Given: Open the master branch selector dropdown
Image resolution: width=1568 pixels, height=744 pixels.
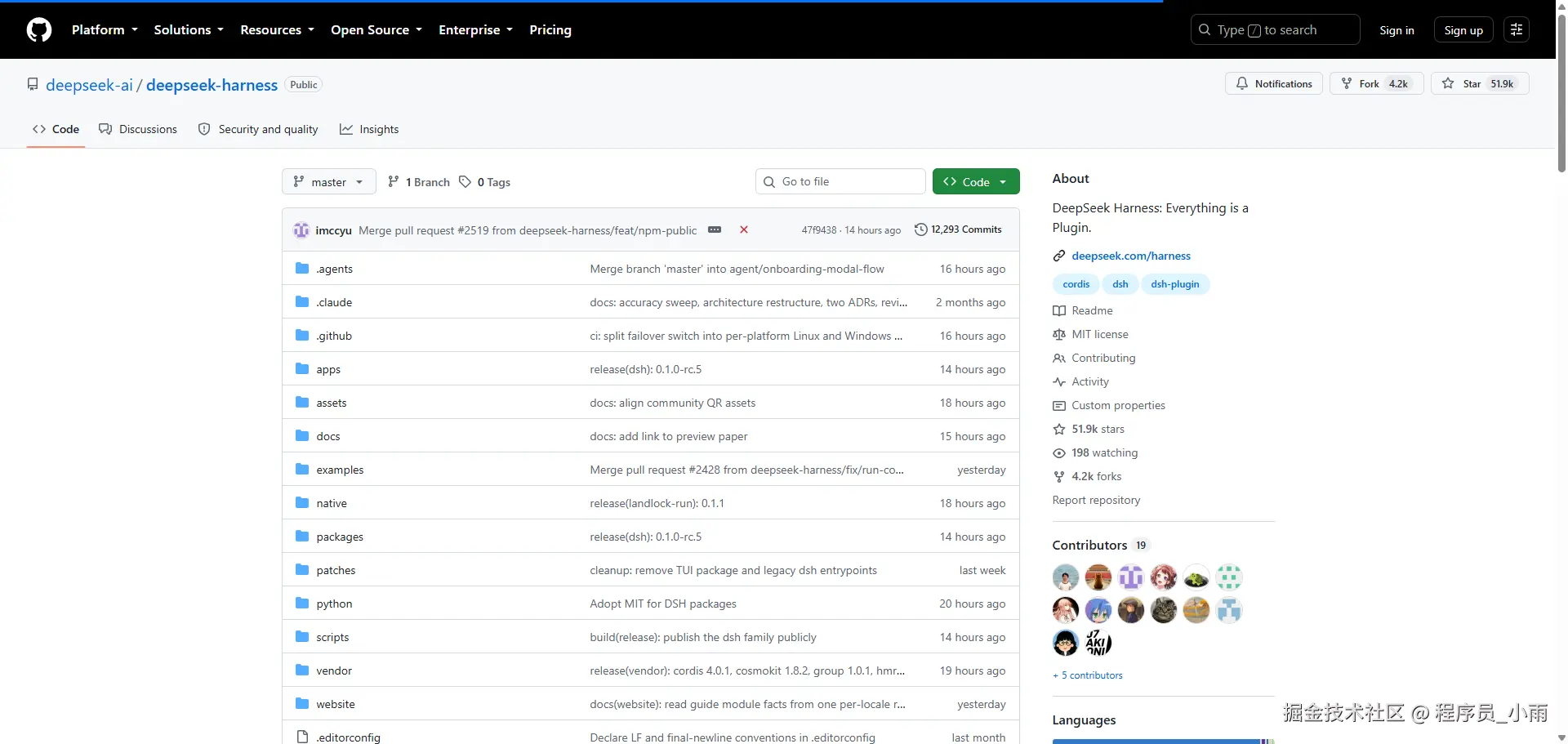Looking at the screenshot, I should click(329, 182).
